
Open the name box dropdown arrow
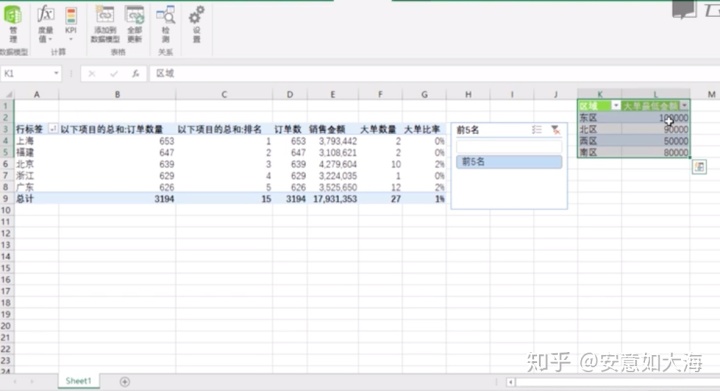tap(56, 73)
